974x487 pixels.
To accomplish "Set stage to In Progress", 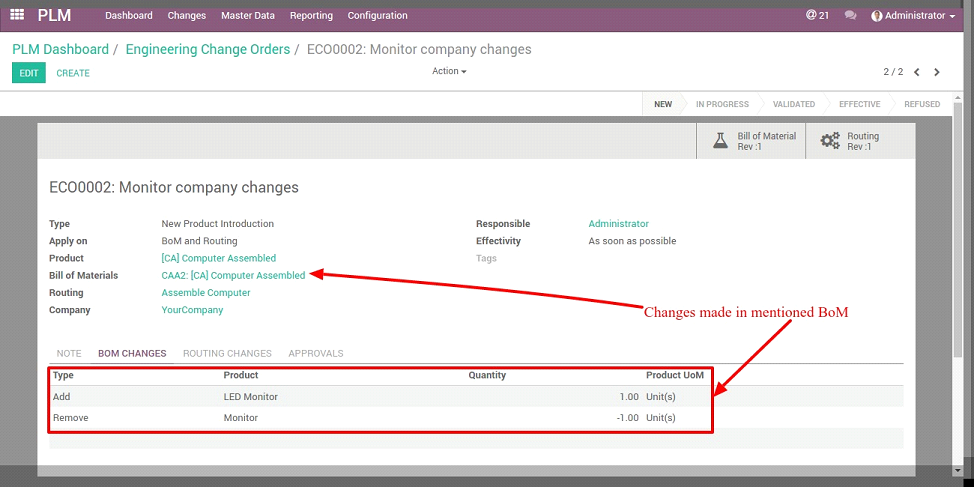I will [722, 104].
